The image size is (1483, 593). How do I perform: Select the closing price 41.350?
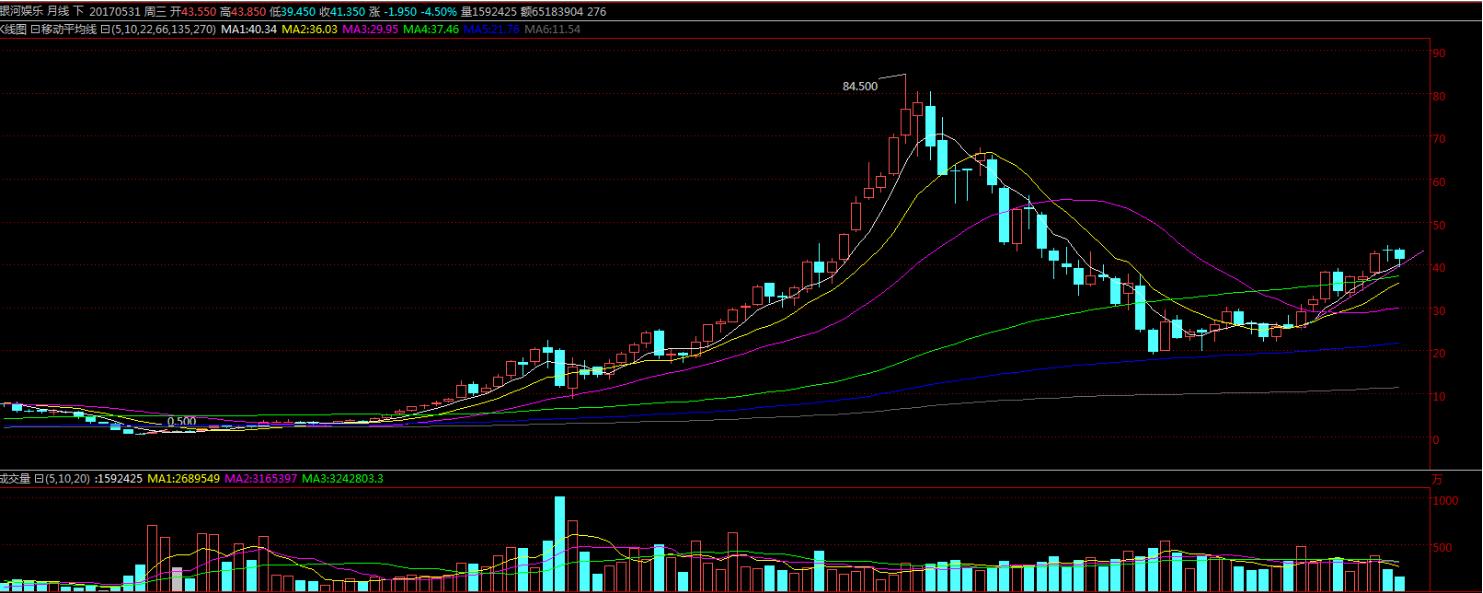[348, 11]
